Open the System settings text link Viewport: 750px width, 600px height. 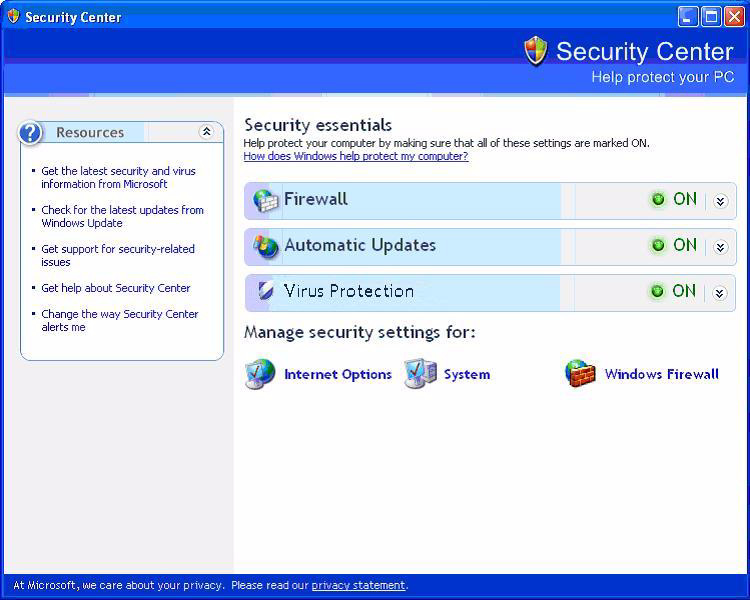click(x=467, y=374)
